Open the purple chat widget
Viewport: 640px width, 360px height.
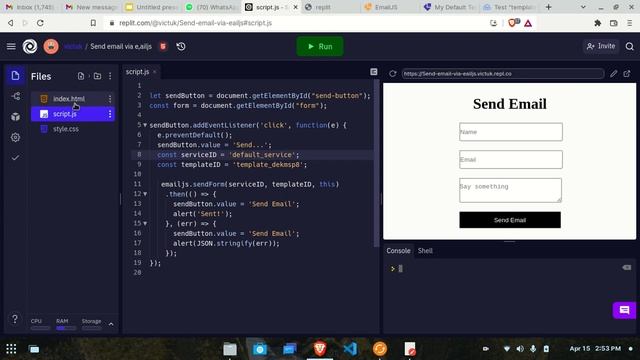click(x=624, y=310)
